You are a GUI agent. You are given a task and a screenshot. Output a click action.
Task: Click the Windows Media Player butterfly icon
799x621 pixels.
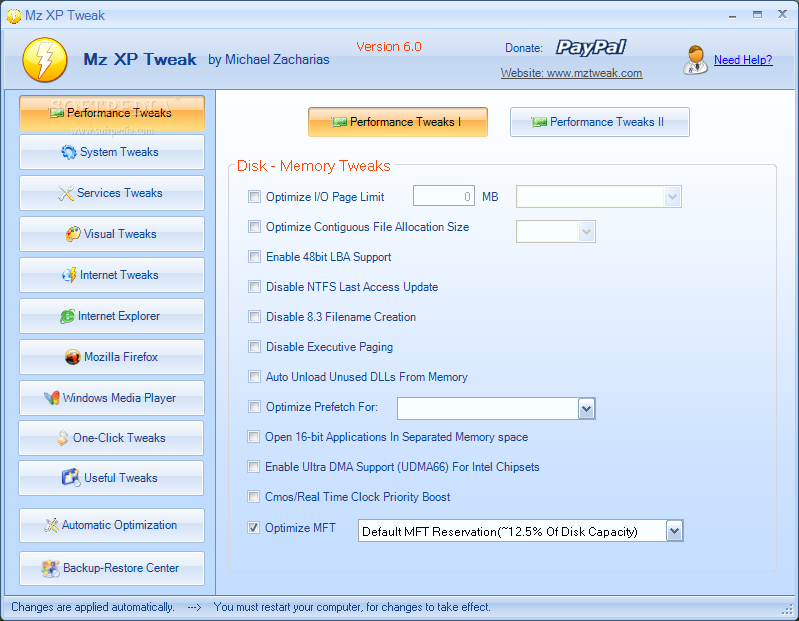[52, 398]
